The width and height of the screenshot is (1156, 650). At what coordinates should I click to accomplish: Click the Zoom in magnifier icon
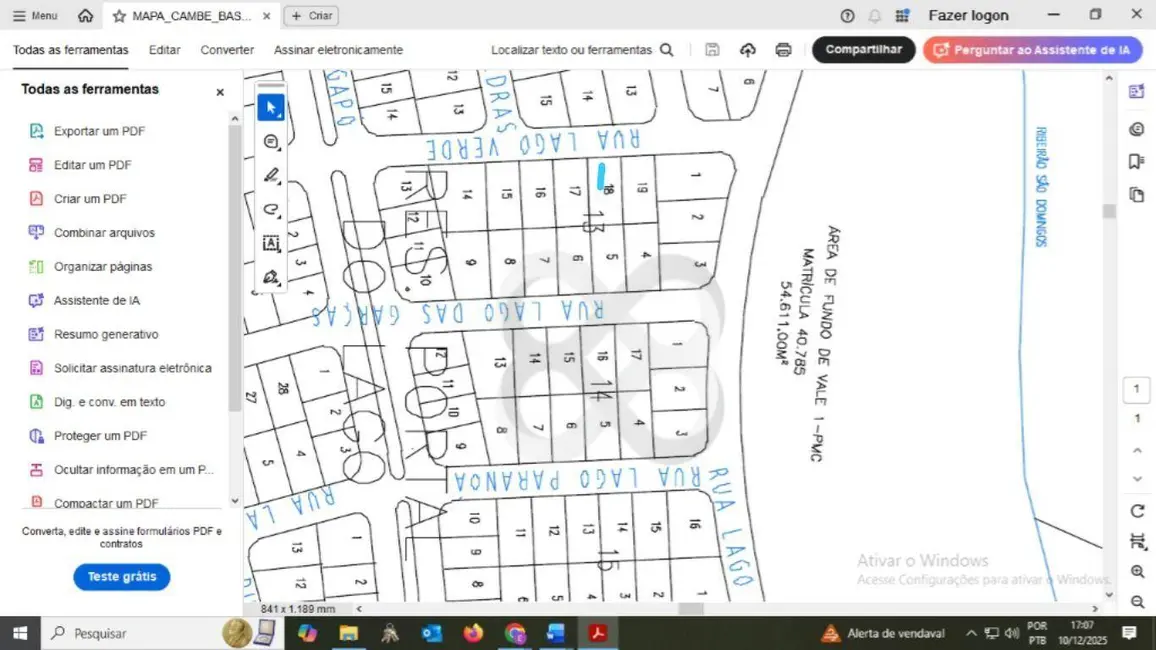(x=1136, y=571)
